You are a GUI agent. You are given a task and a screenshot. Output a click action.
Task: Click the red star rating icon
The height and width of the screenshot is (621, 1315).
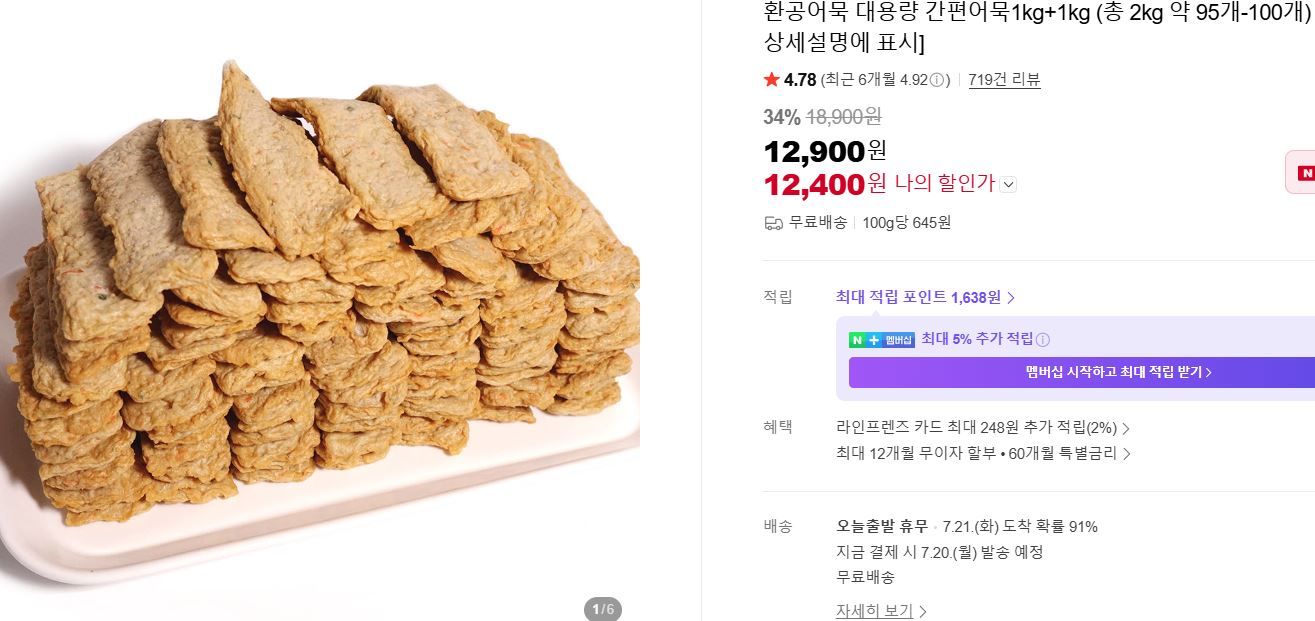coord(771,80)
